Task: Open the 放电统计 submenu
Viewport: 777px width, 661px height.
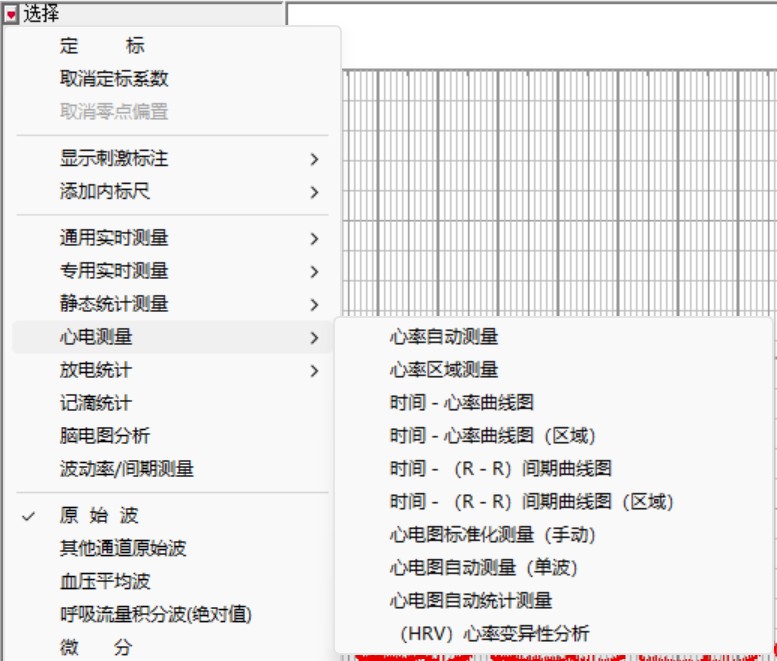Action: pos(172,370)
